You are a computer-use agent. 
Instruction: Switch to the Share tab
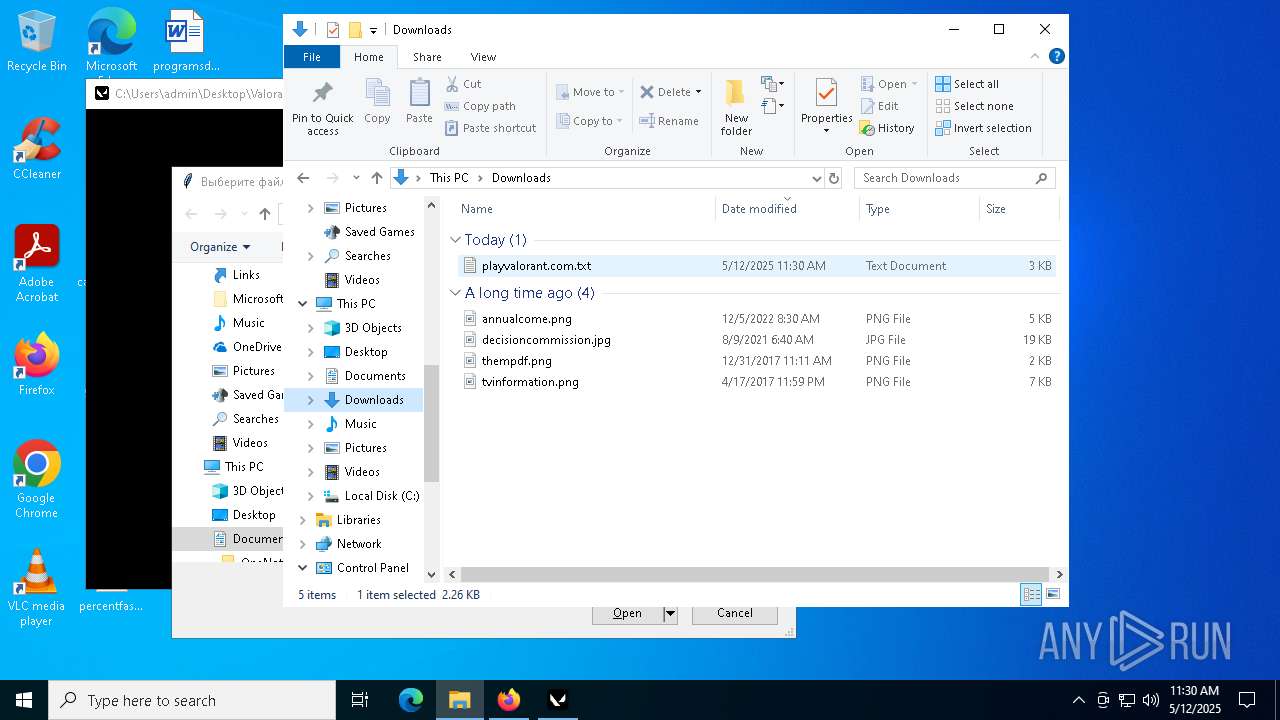click(427, 57)
